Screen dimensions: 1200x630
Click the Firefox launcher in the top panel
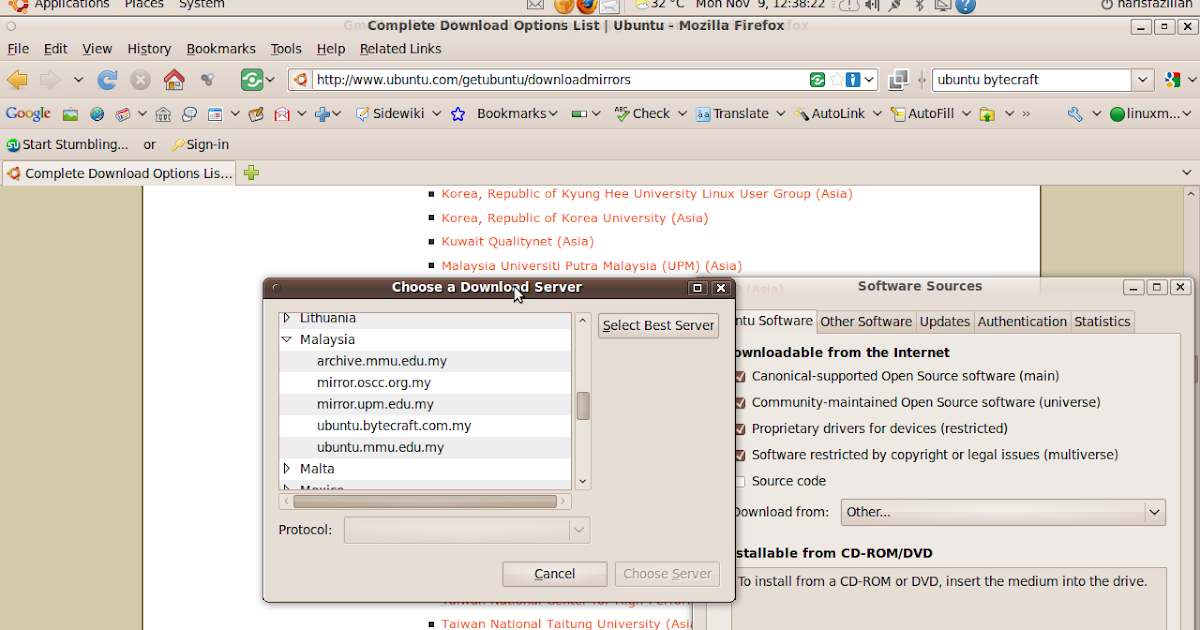585,5
